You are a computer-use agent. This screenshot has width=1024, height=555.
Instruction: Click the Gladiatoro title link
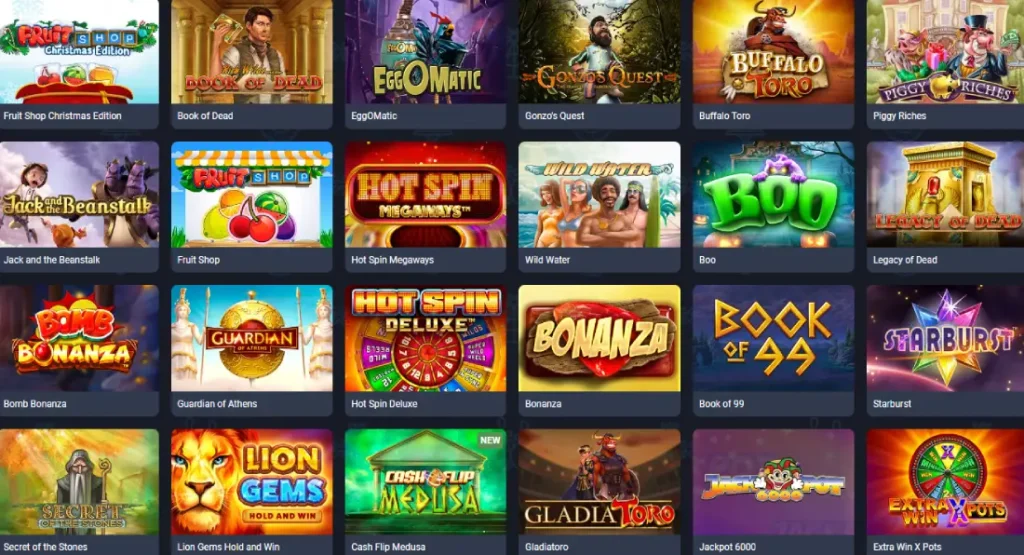(x=547, y=547)
